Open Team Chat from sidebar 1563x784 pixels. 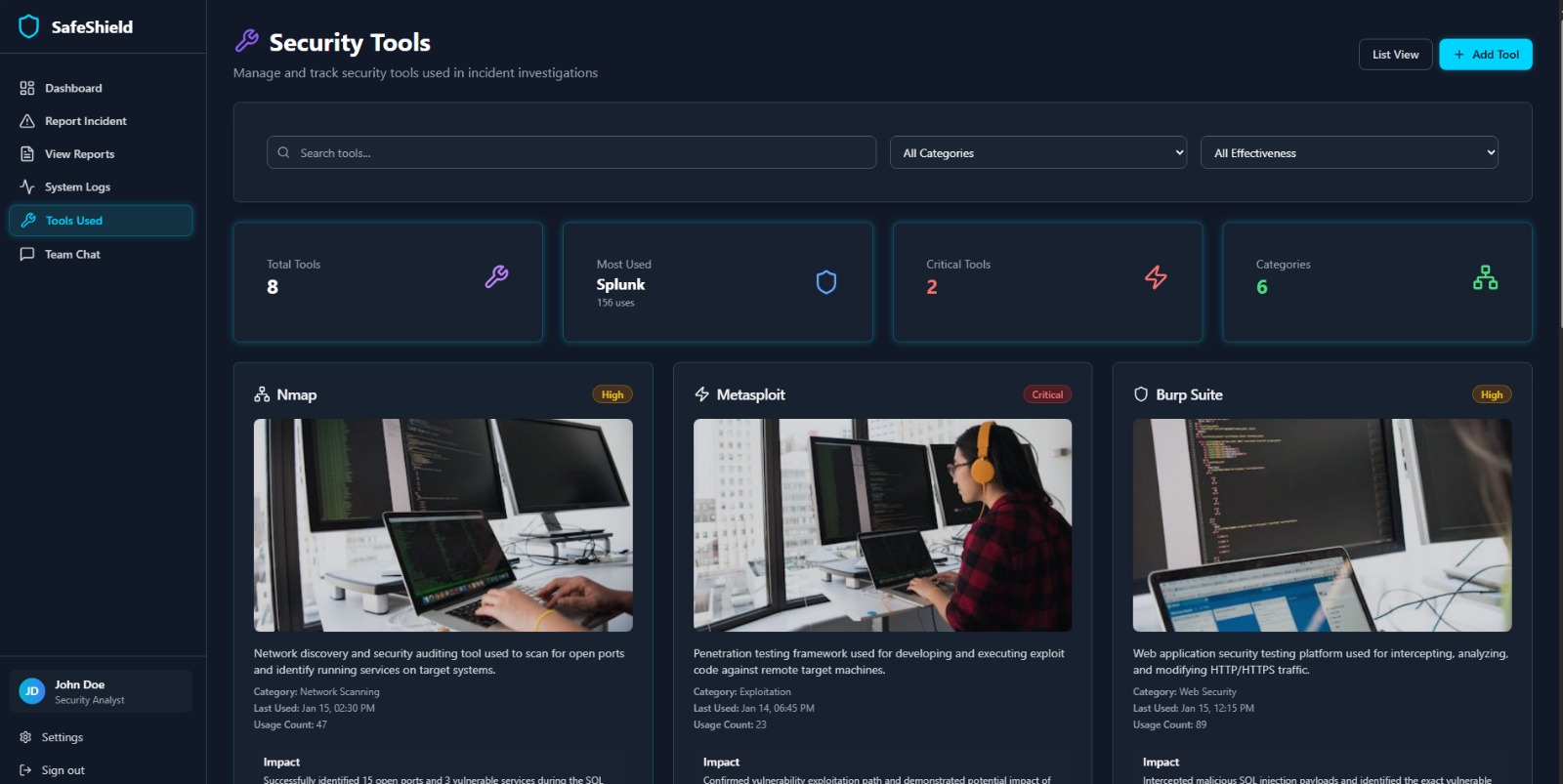point(101,254)
